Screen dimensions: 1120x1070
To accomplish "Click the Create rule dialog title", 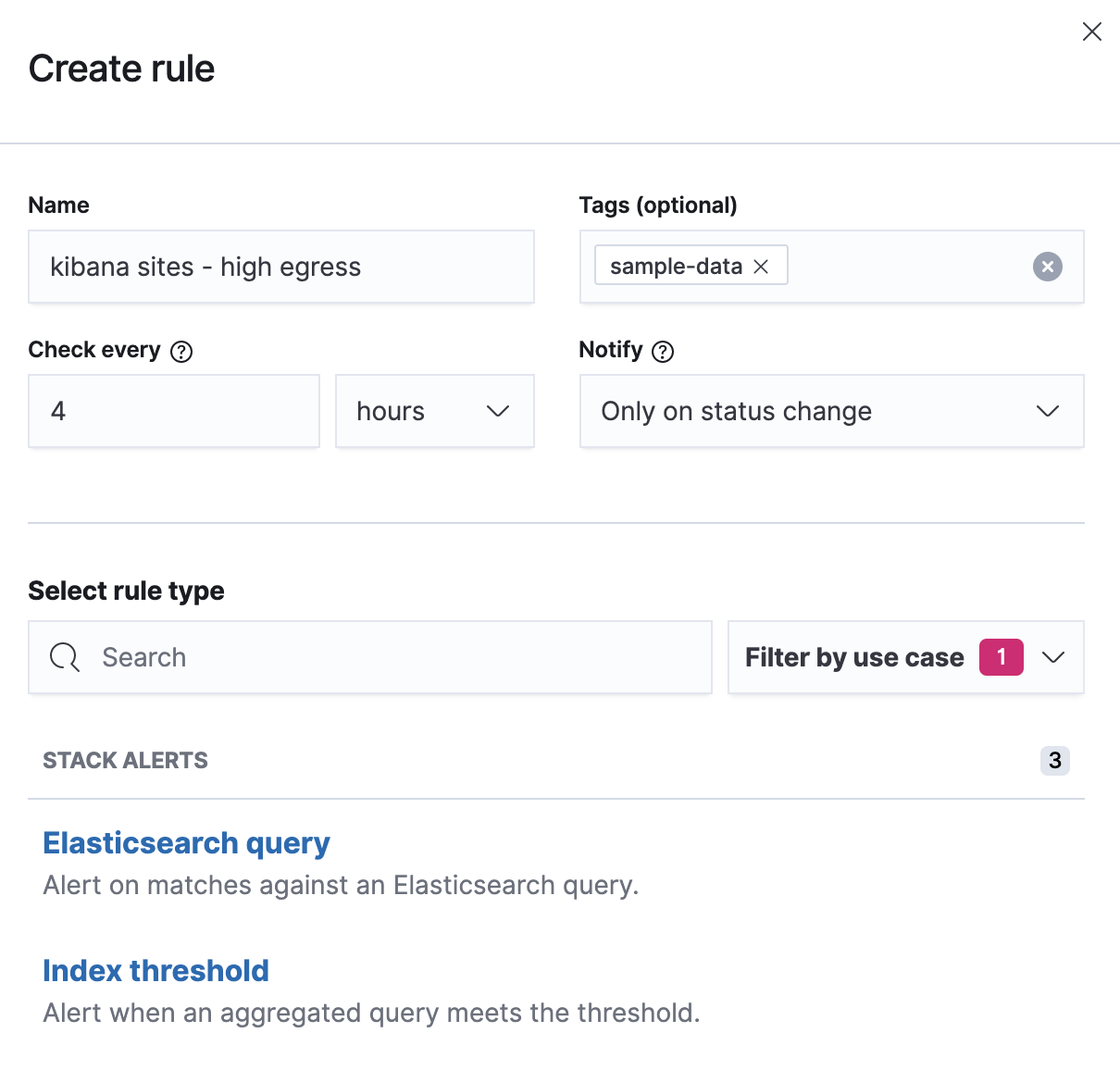I will coord(121,68).
